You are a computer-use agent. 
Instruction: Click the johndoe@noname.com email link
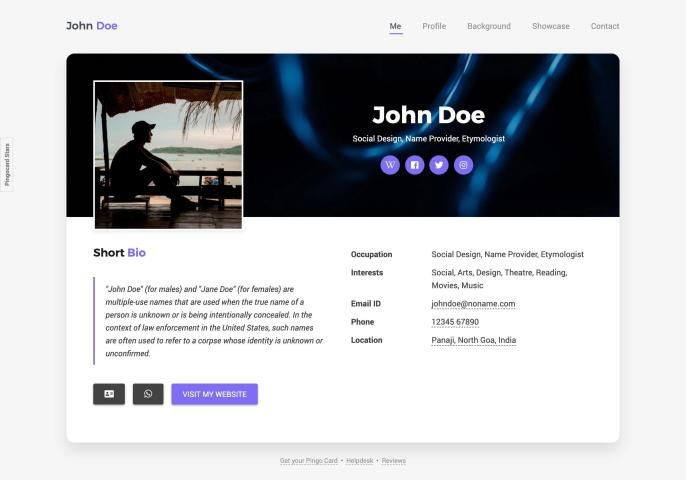473,304
